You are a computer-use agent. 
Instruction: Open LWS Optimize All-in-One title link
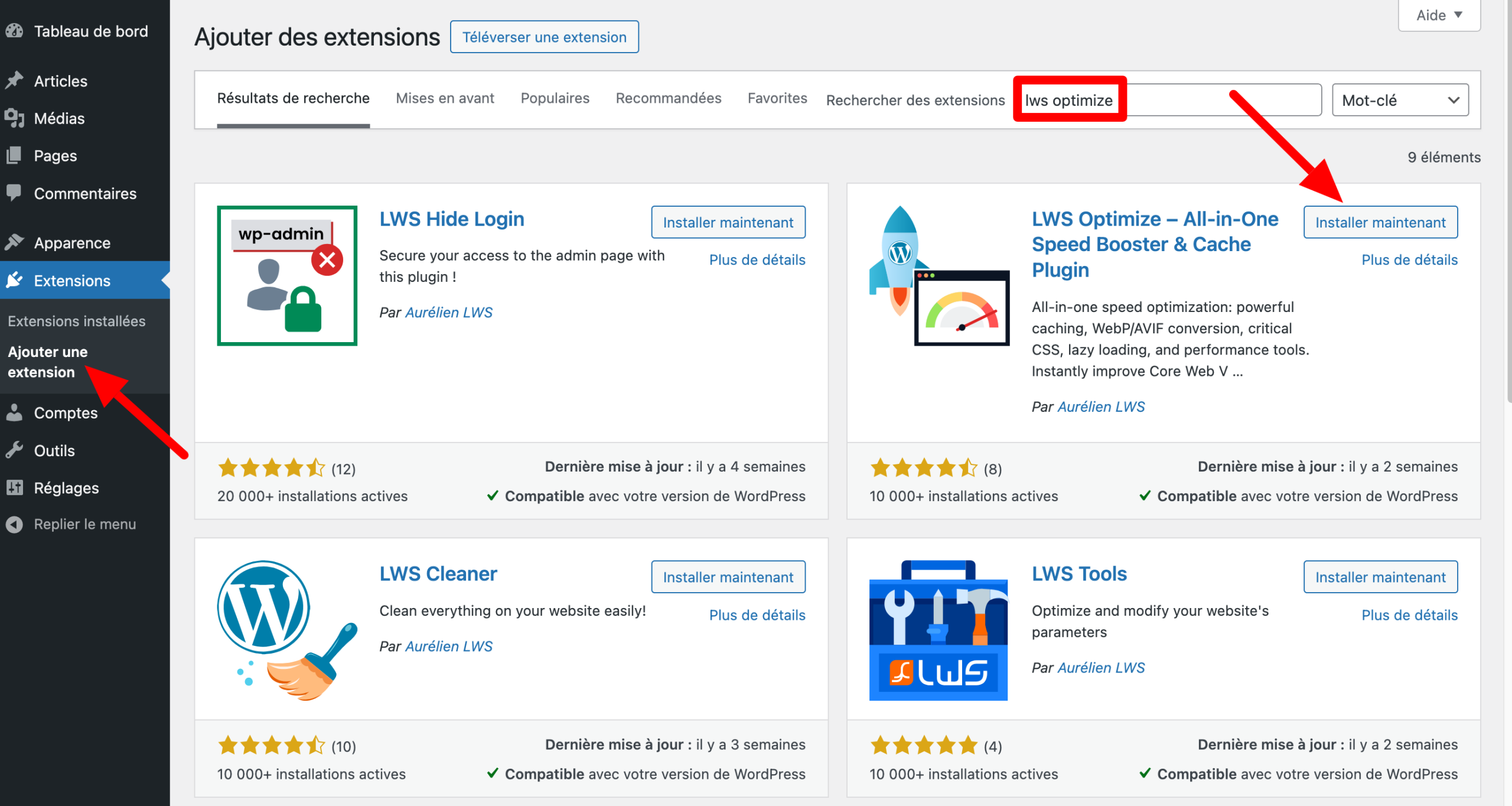point(1155,244)
